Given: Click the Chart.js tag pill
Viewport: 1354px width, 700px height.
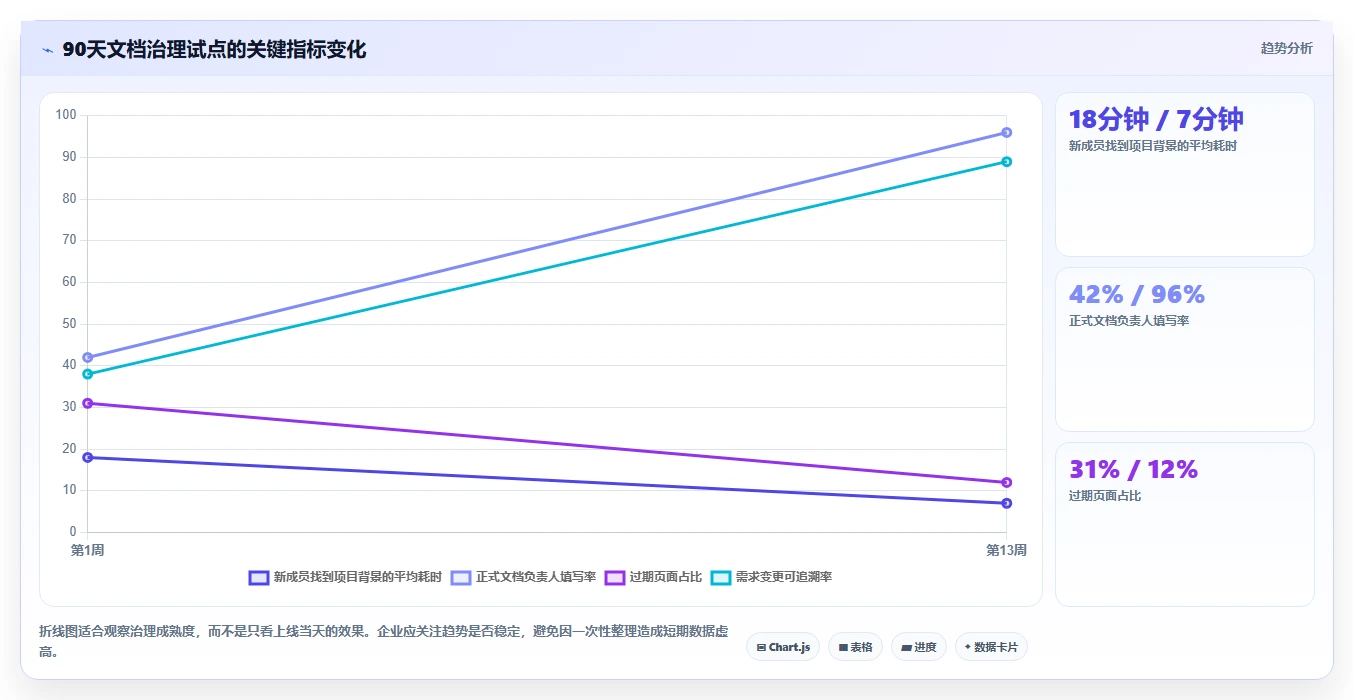Looking at the screenshot, I should (x=783, y=647).
